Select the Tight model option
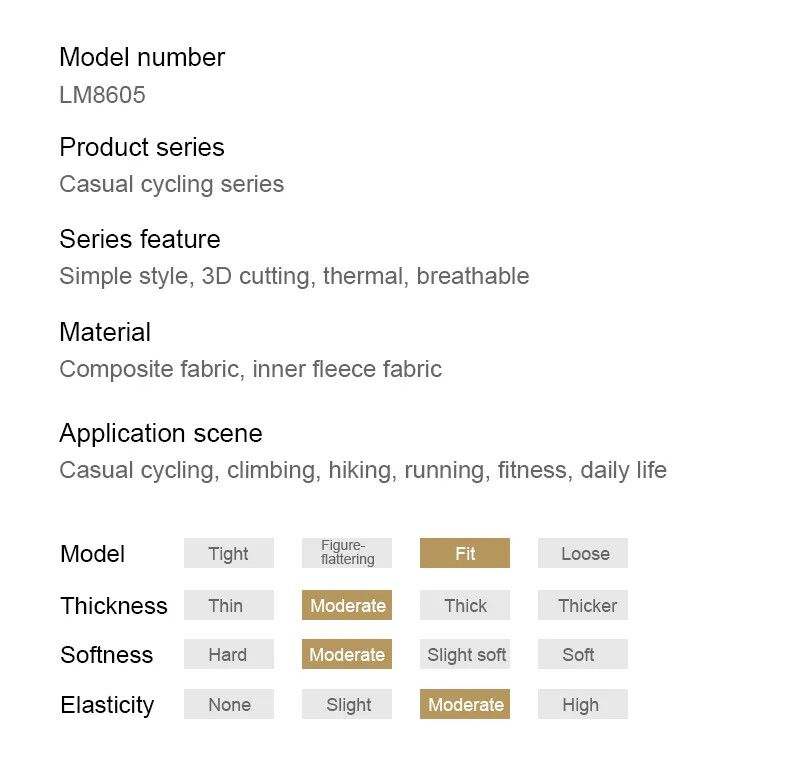Image resolution: width=790 pixels, height=765 pixels. click(229, 553)
